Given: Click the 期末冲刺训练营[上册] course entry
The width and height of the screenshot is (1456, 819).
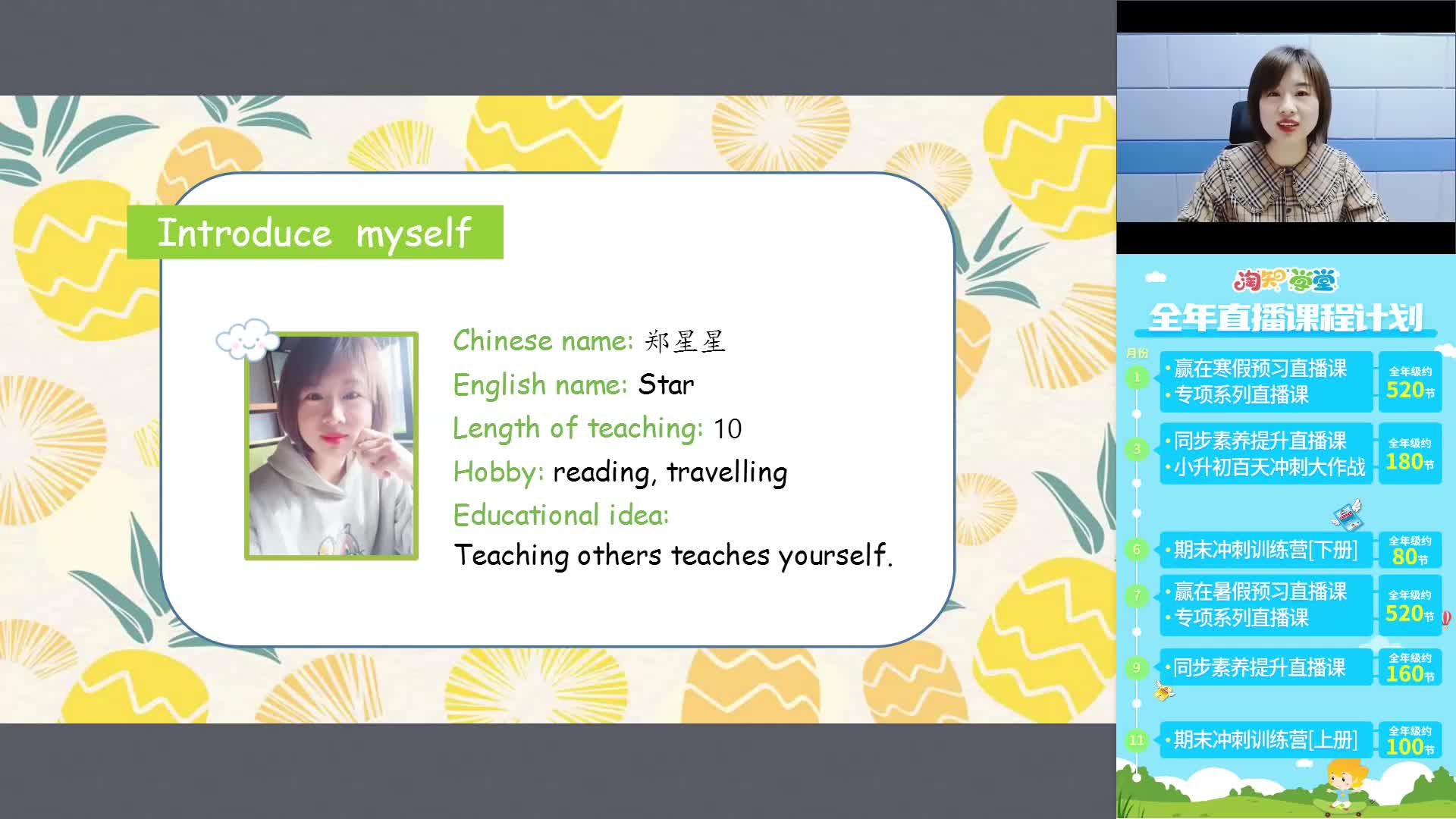Looking at the screenshot, I should pyautogui.click(x=1265, y=740).
